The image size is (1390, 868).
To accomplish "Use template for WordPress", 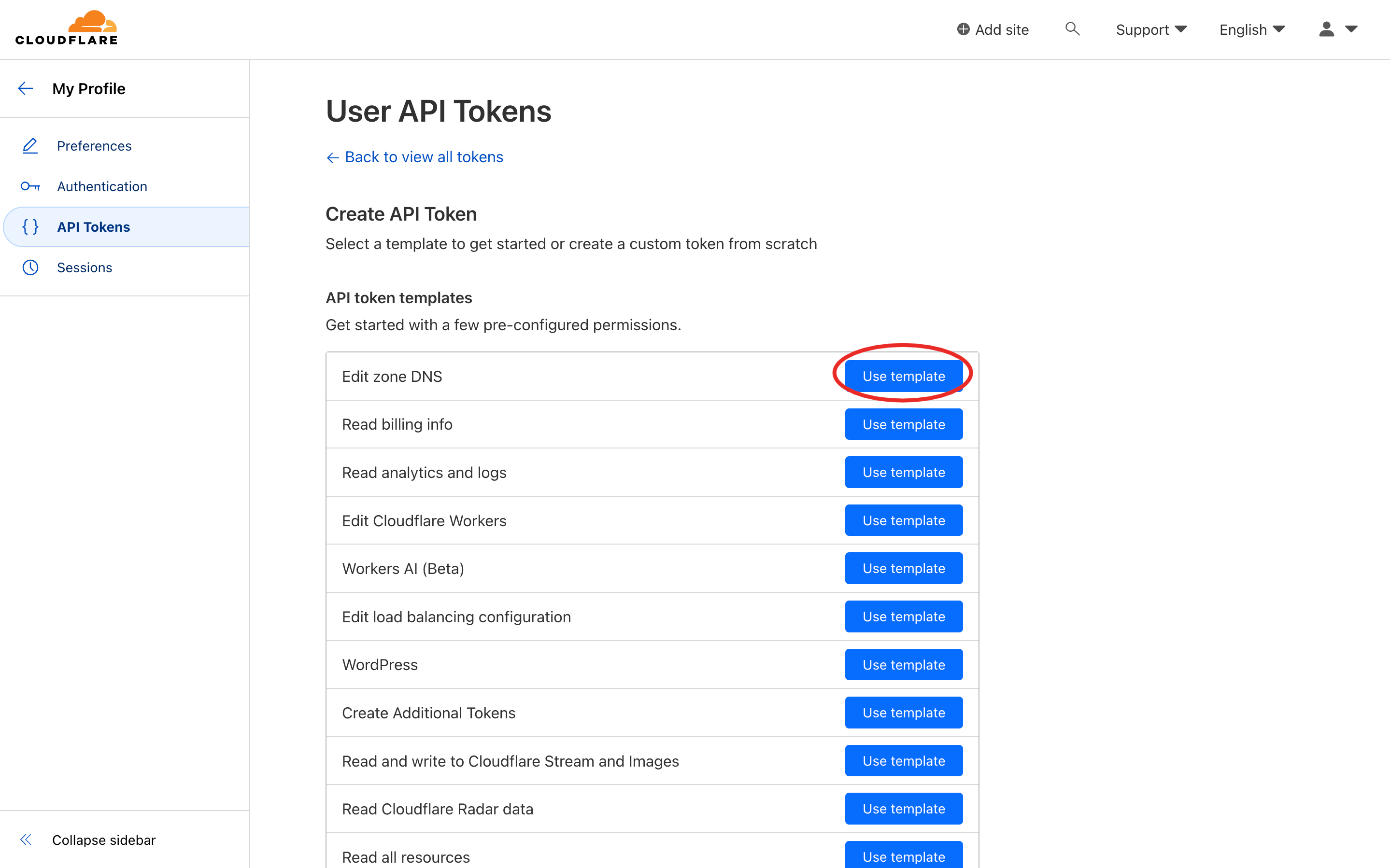I will [903, 665].
